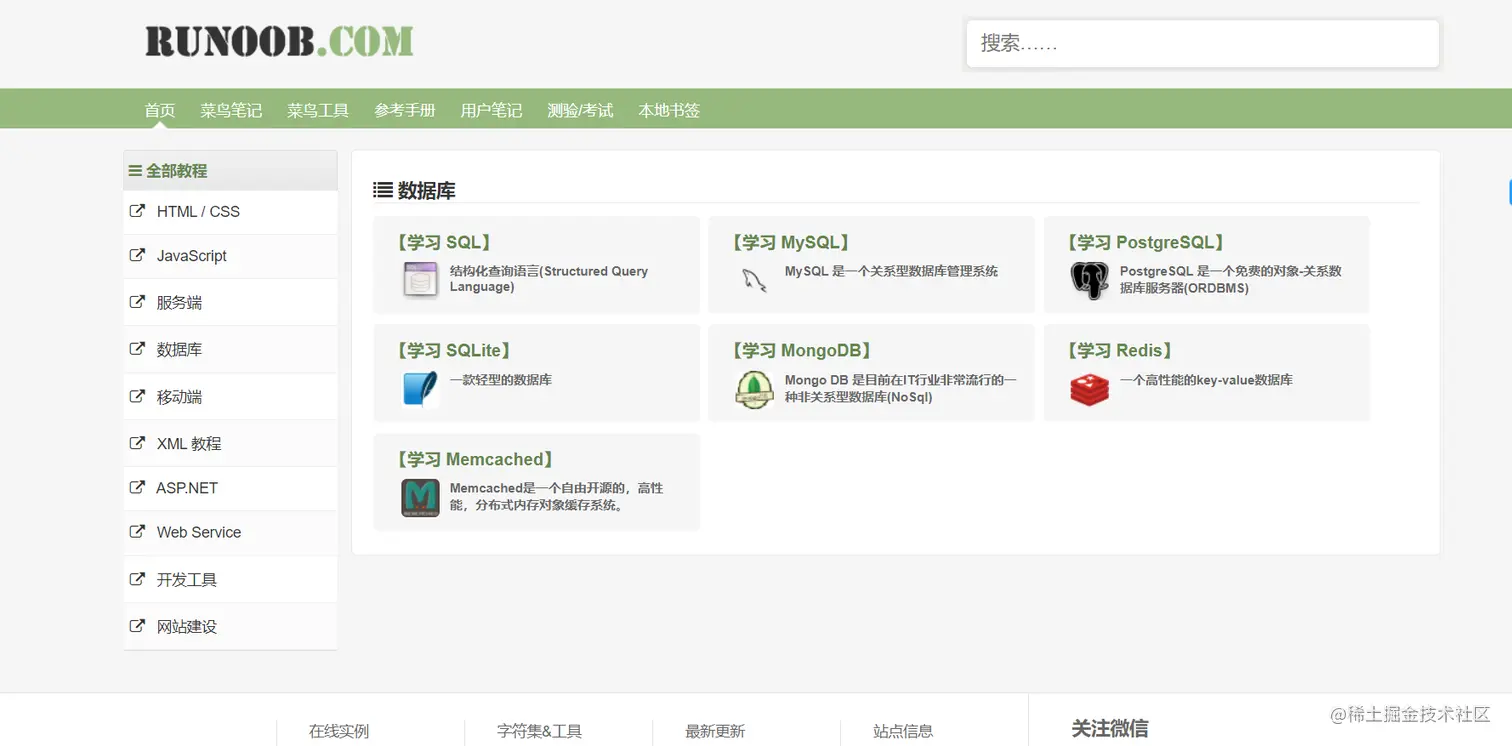Click external-link icon beside ASP.NET
Image resolution: width=1512 pixels, height=746 pixels.
[137, 487]
